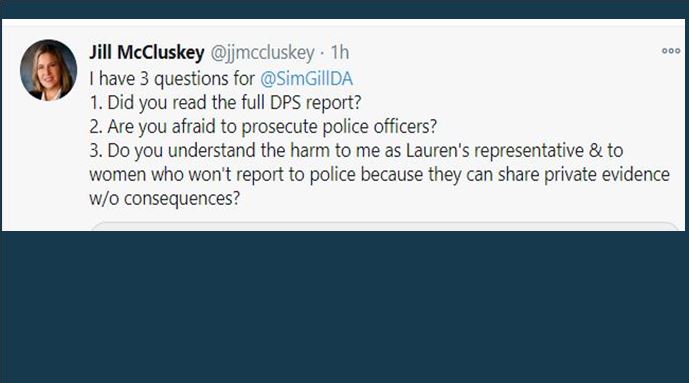Click the "I have 3 questions for" text

tap(172, 79)
